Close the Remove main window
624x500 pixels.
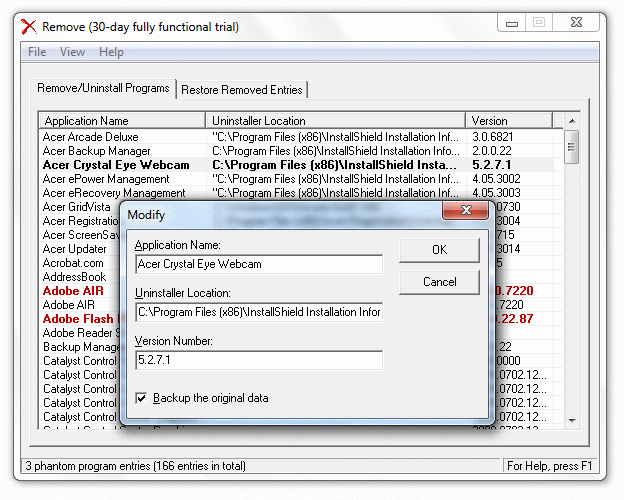[576, 22]
